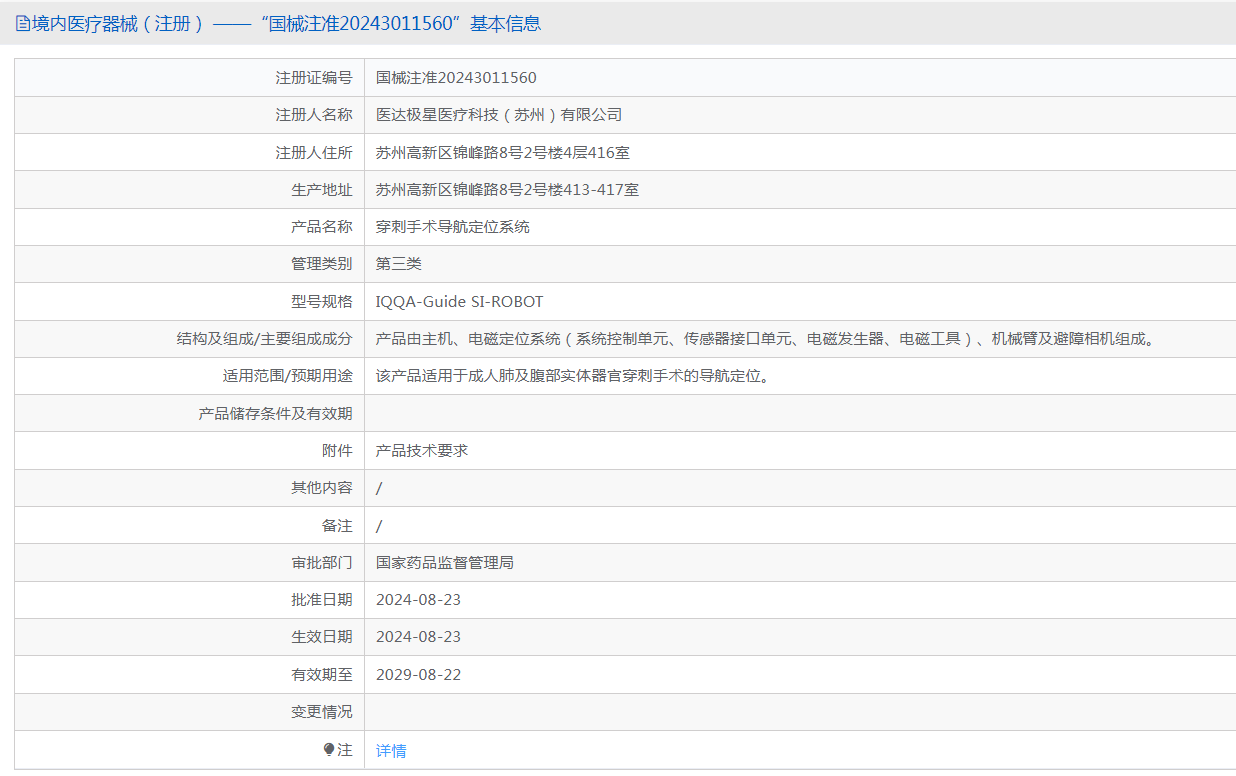
Task: Click the 适用范围/预期用途 label
Action: pyautogui.click(x=288, y=376)
